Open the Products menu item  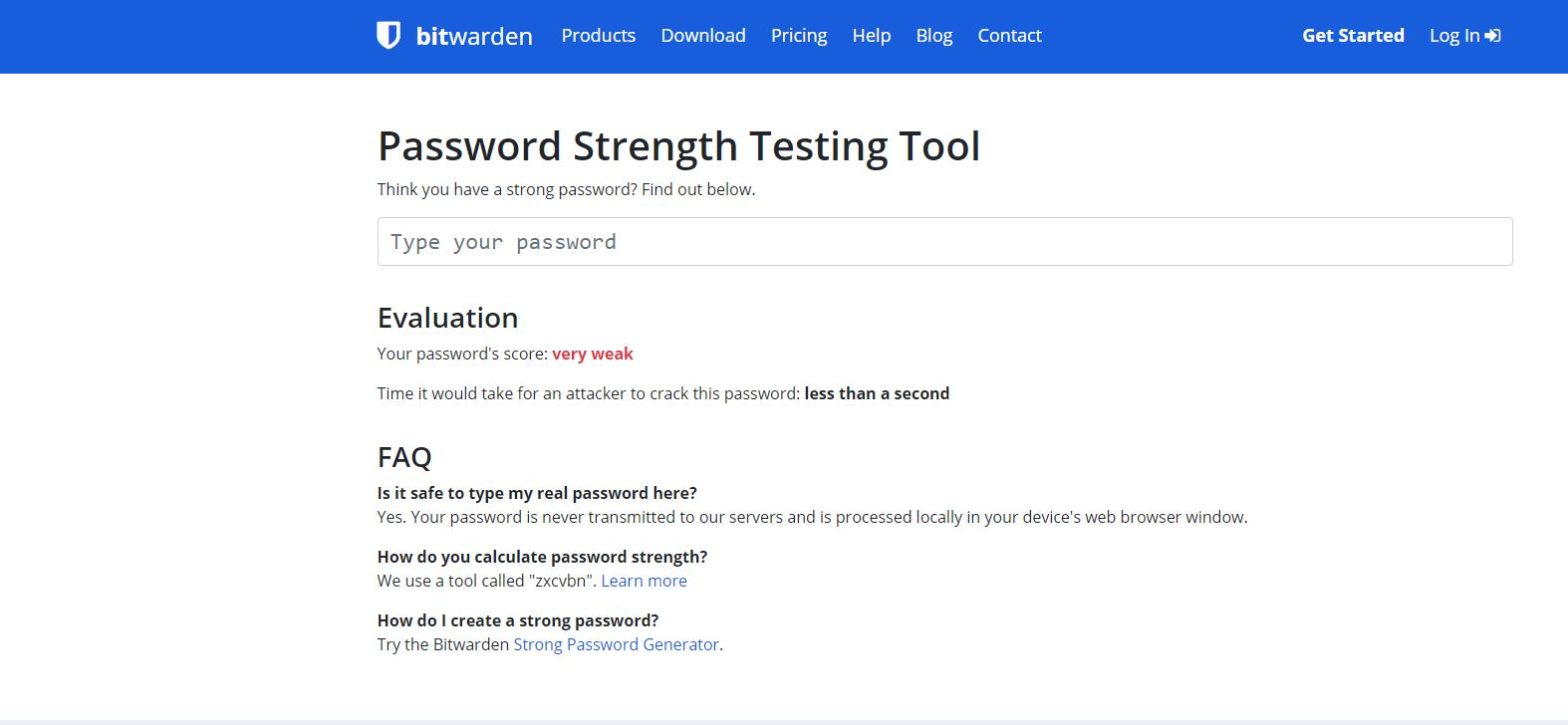tap(598, 35)
